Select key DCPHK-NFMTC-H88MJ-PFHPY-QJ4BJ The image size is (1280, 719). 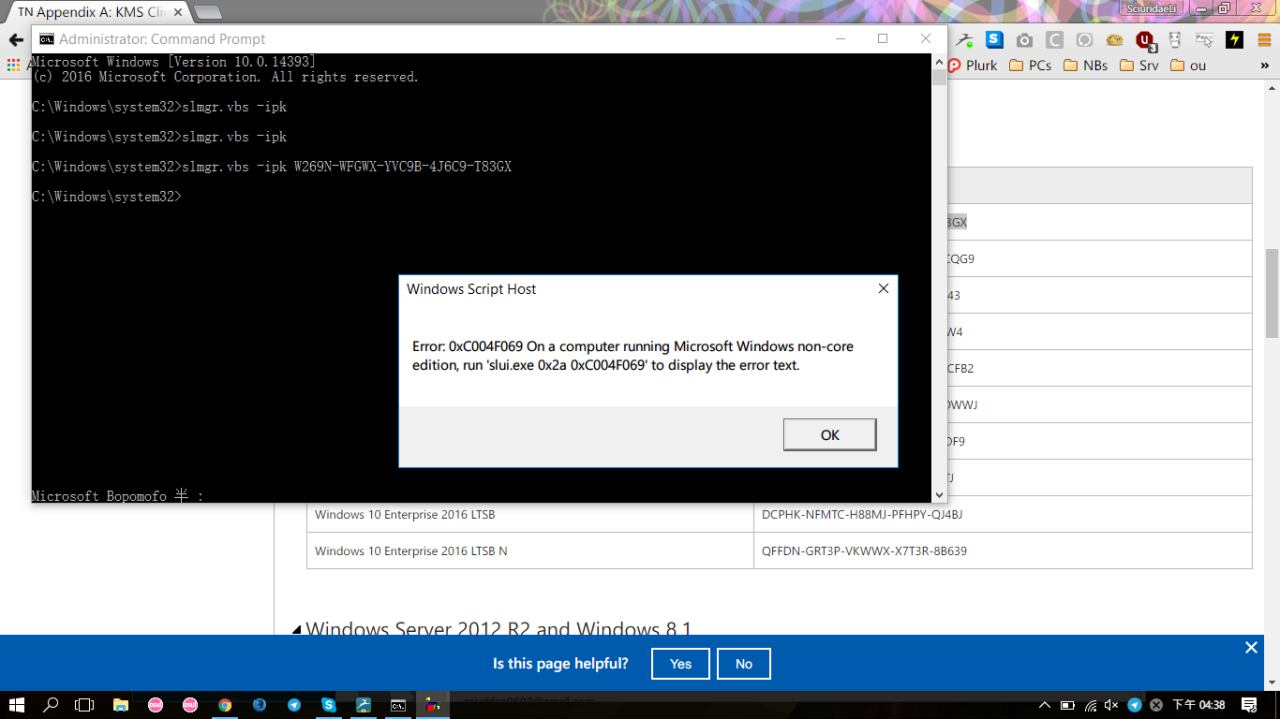click(862, 515)
